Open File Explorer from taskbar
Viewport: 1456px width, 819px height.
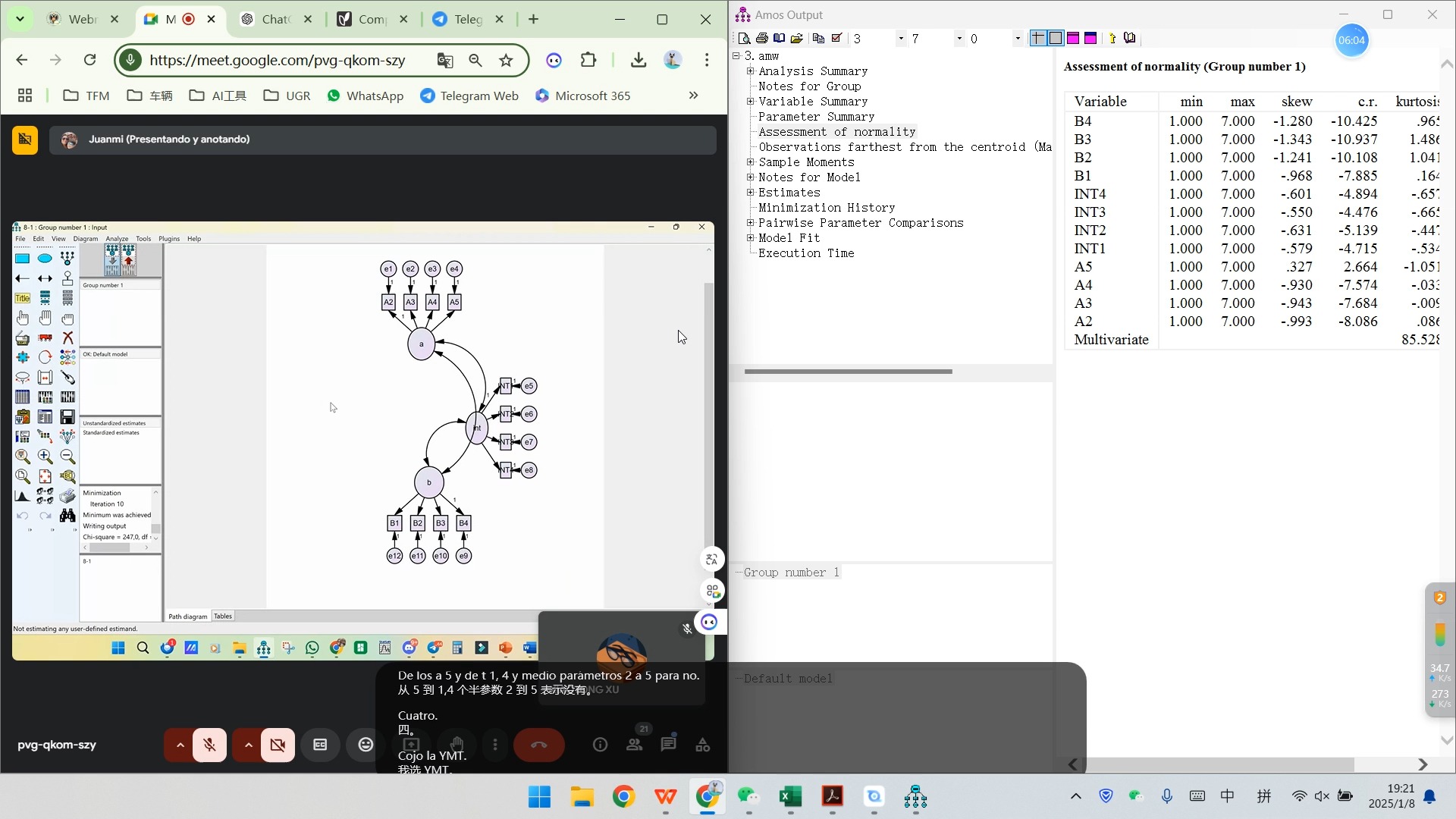[582, 797]
